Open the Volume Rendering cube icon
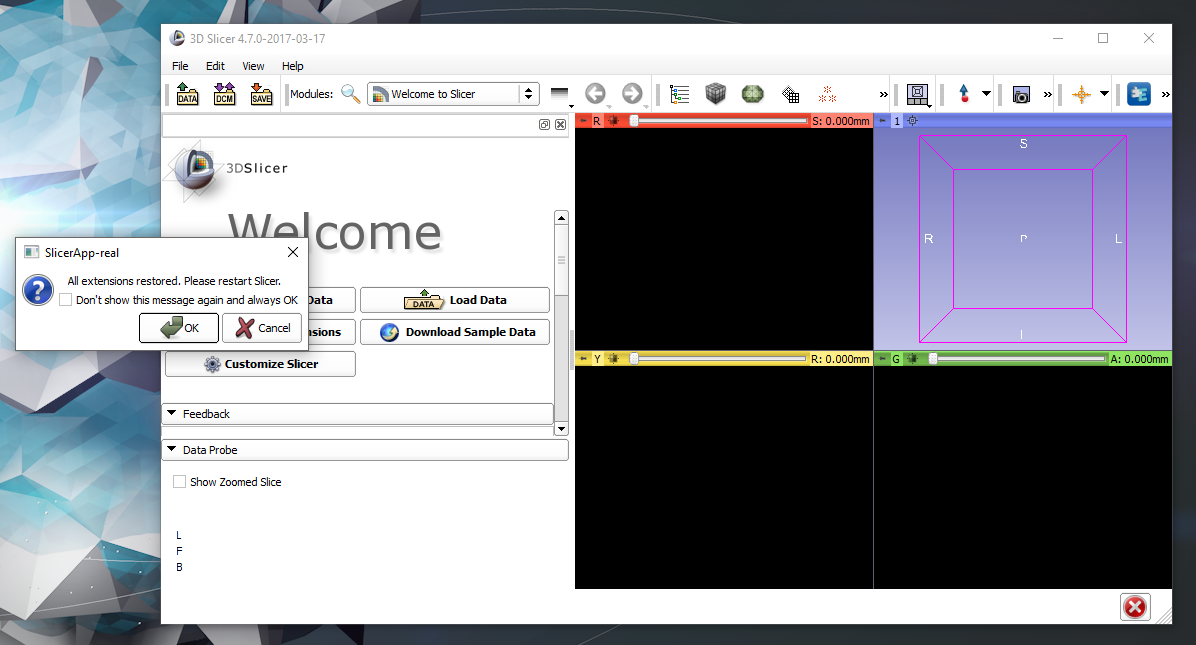This screenshot has height=645, width=1196. click(x=715, y=94)
